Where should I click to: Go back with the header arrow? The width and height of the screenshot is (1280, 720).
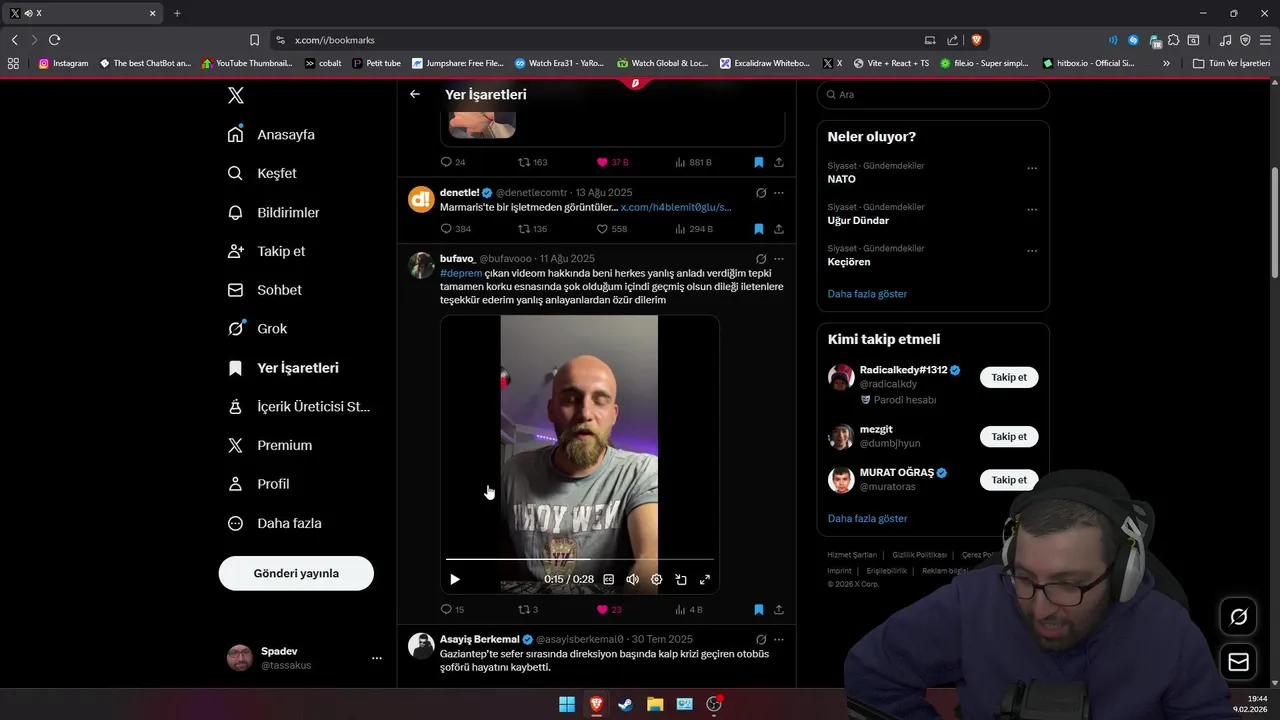415,94
